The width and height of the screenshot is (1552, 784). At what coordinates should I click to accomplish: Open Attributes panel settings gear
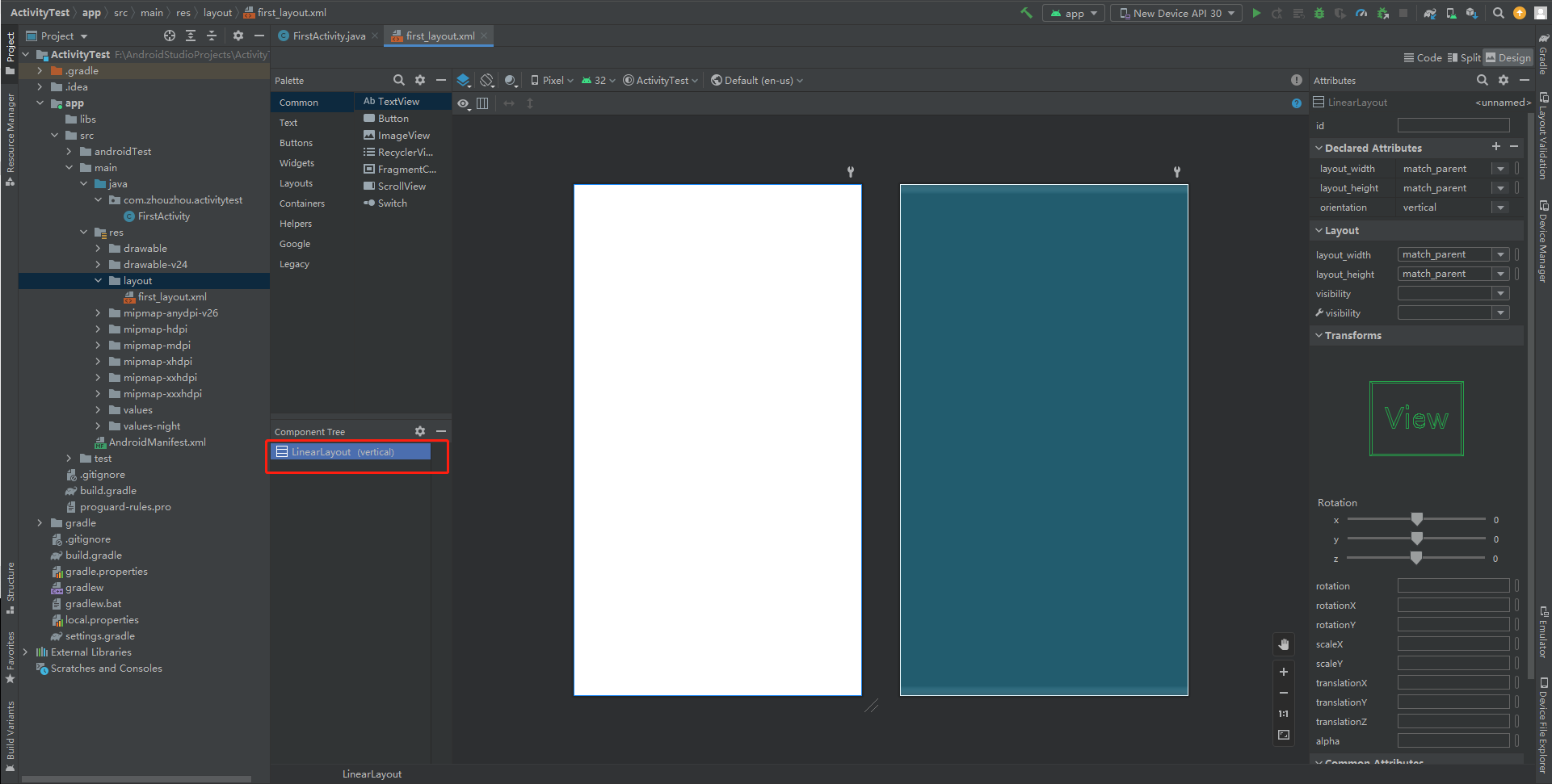coord(1504,80)
